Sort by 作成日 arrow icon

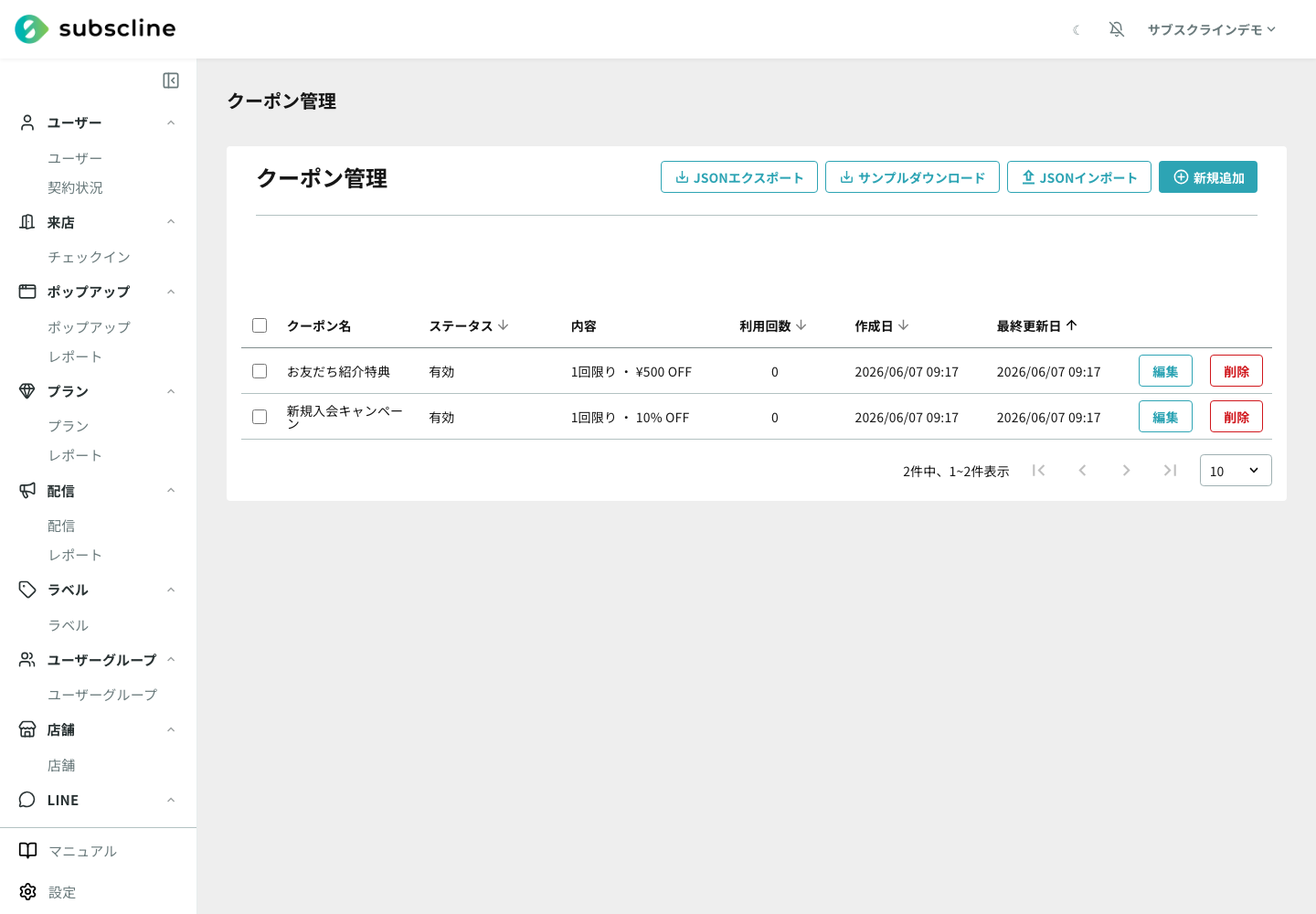point(904,325)
